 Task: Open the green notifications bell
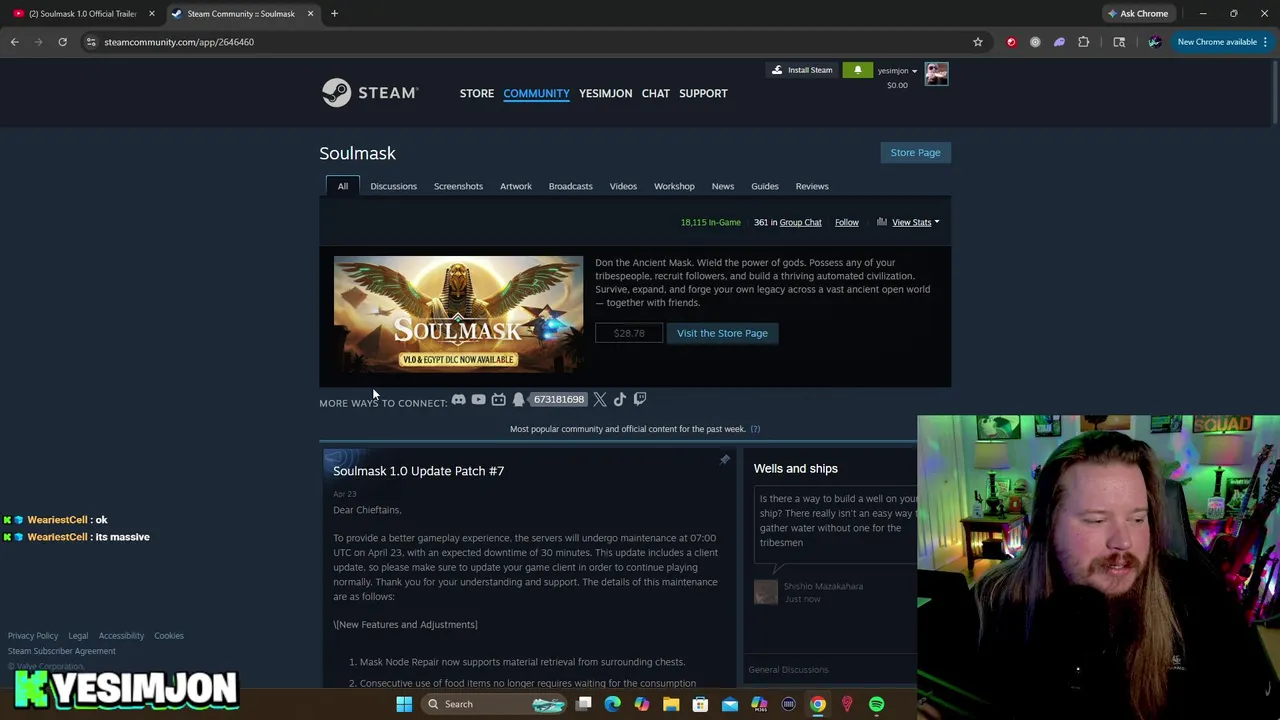tap(857, 70)
